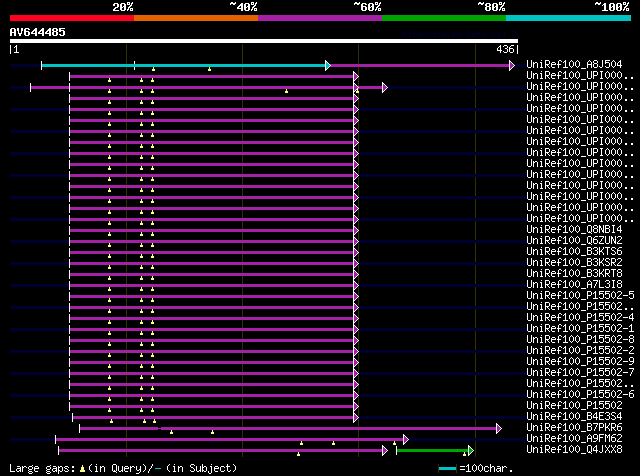
Task: Select the UniRef100_P15502-5 hit label
Action: (580, 295)
